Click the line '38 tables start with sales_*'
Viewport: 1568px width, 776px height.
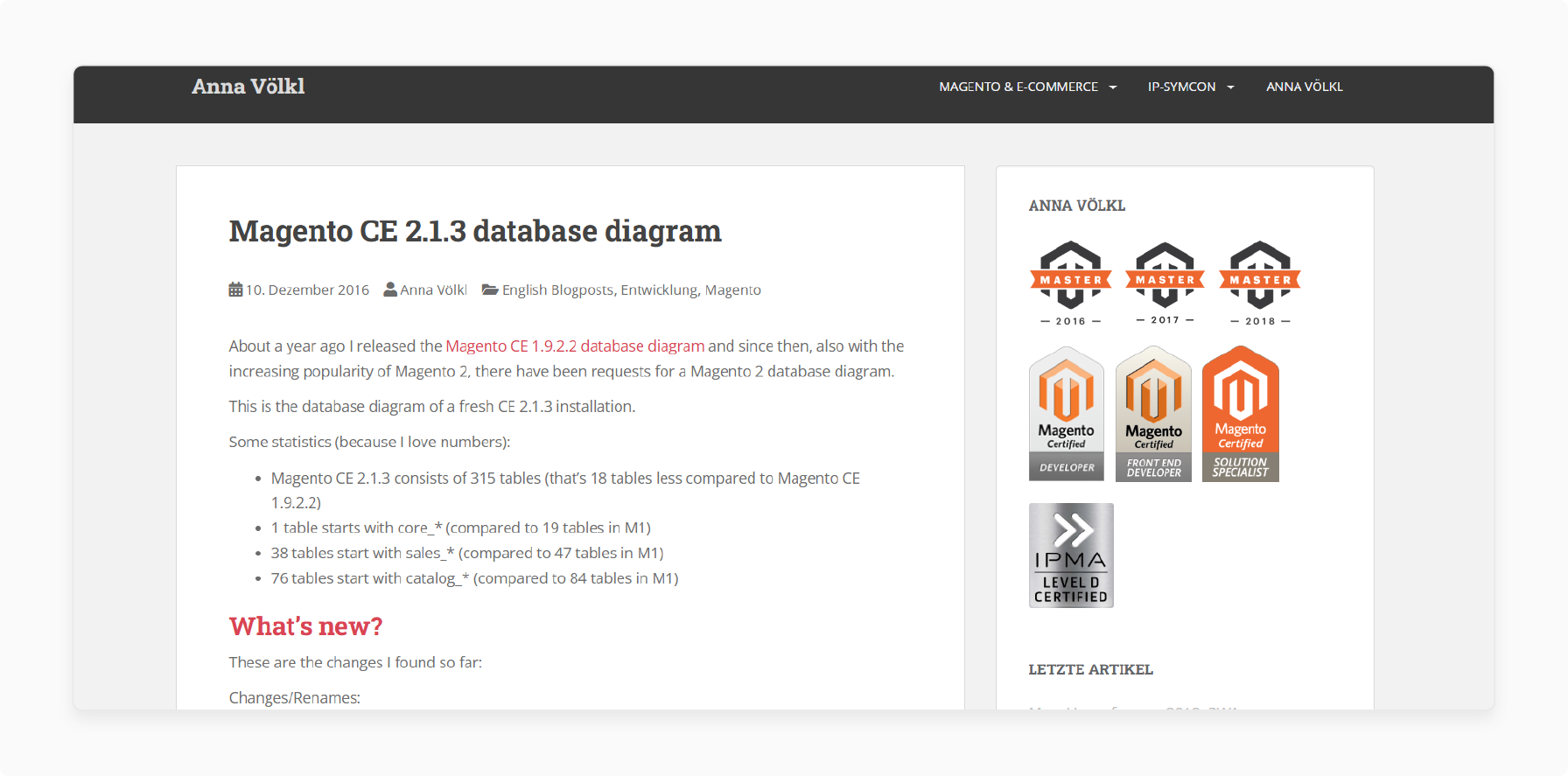coord(467,553)
